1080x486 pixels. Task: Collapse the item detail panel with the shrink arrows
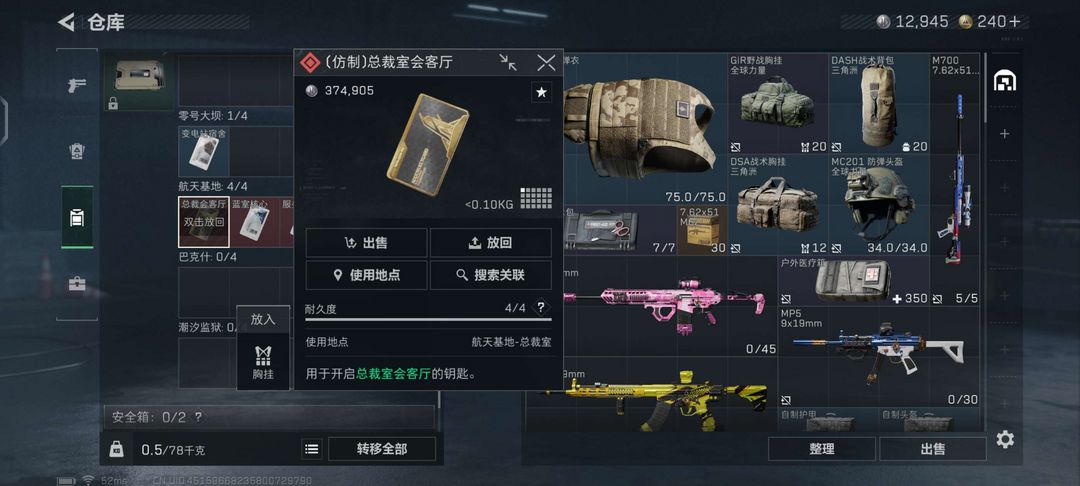[508, 63]
